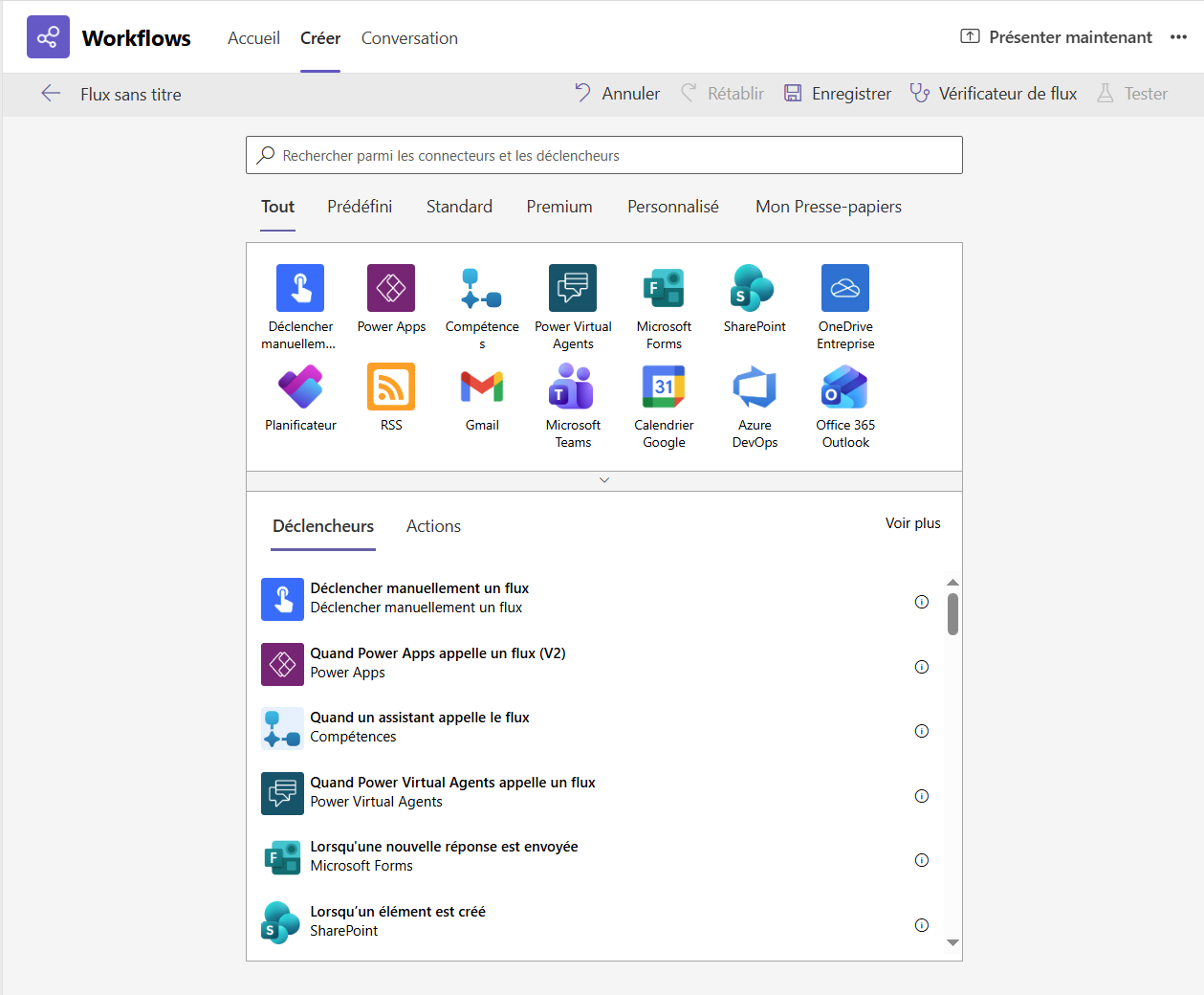Image resolution: width=1204 pixels, height=995 pixels.
Task: Focus the connector search field
Action: tap(612, 155)
